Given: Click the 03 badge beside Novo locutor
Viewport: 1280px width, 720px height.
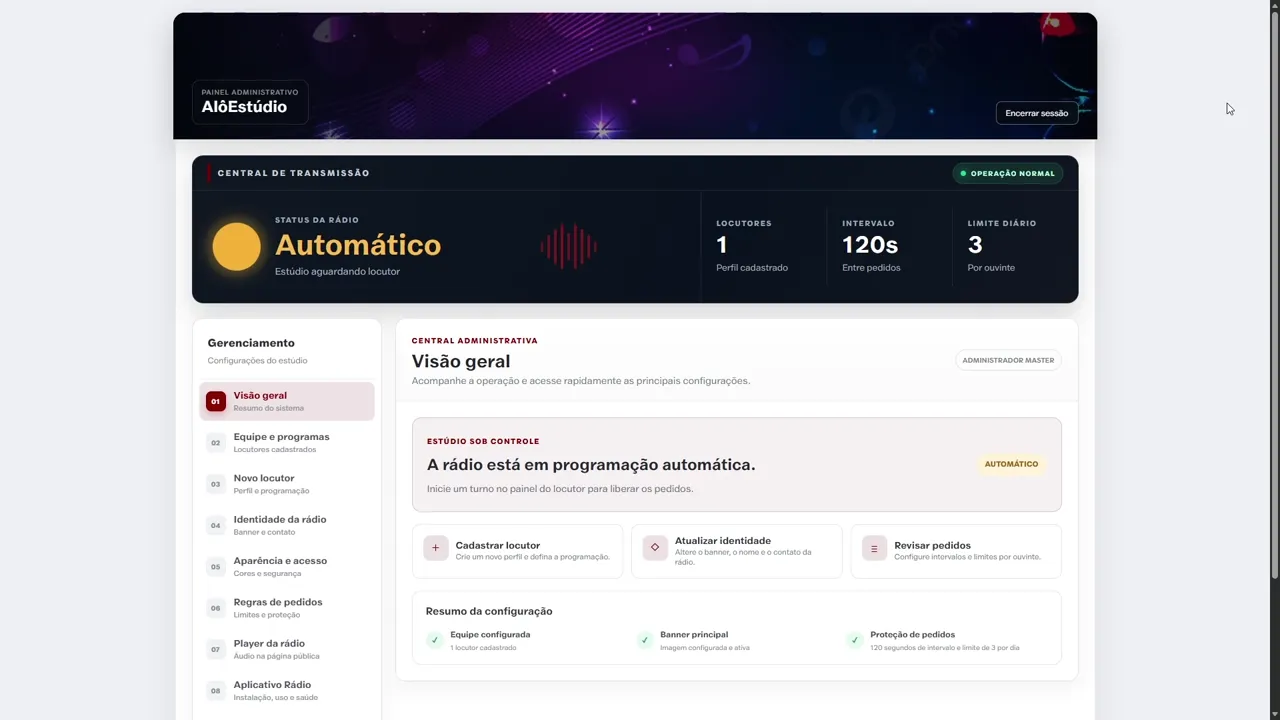Looking at the screenshot, I should click(x=215, y=484).
